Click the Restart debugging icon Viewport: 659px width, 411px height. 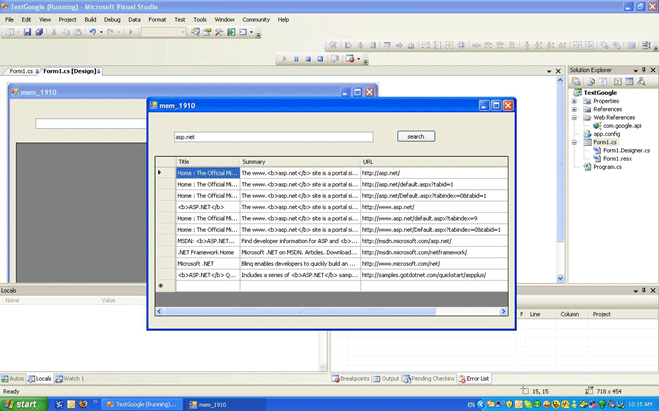[x=320, y=59]
